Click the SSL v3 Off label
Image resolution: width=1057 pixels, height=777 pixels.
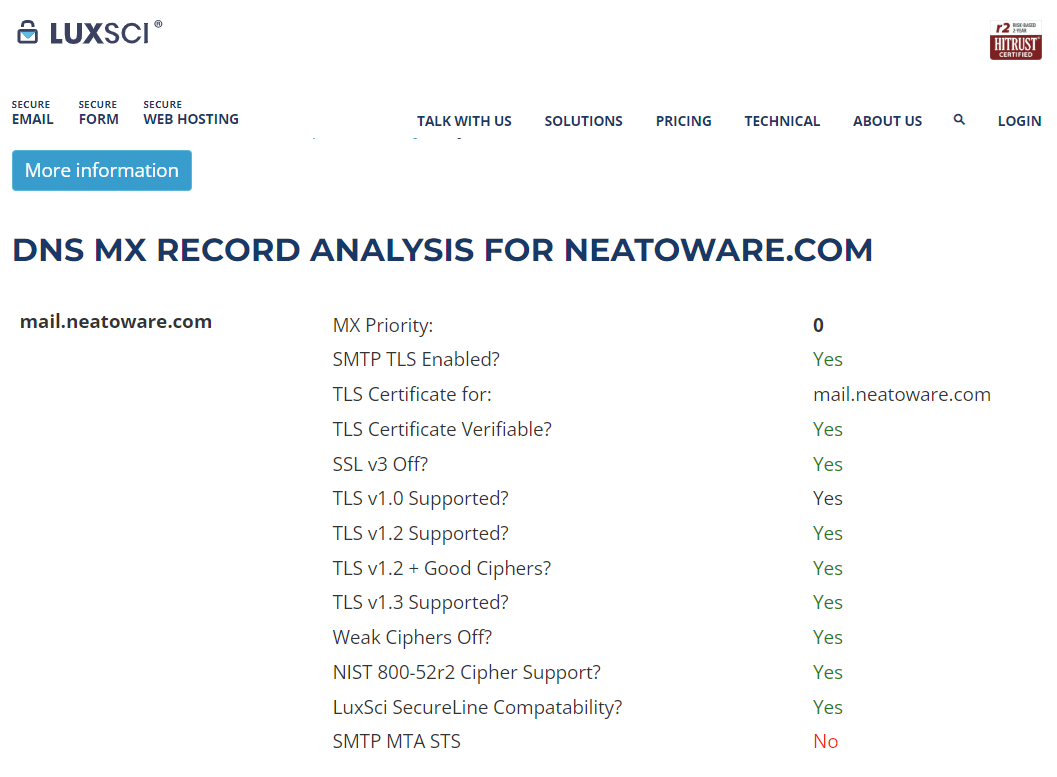click(x=380, y=464)
